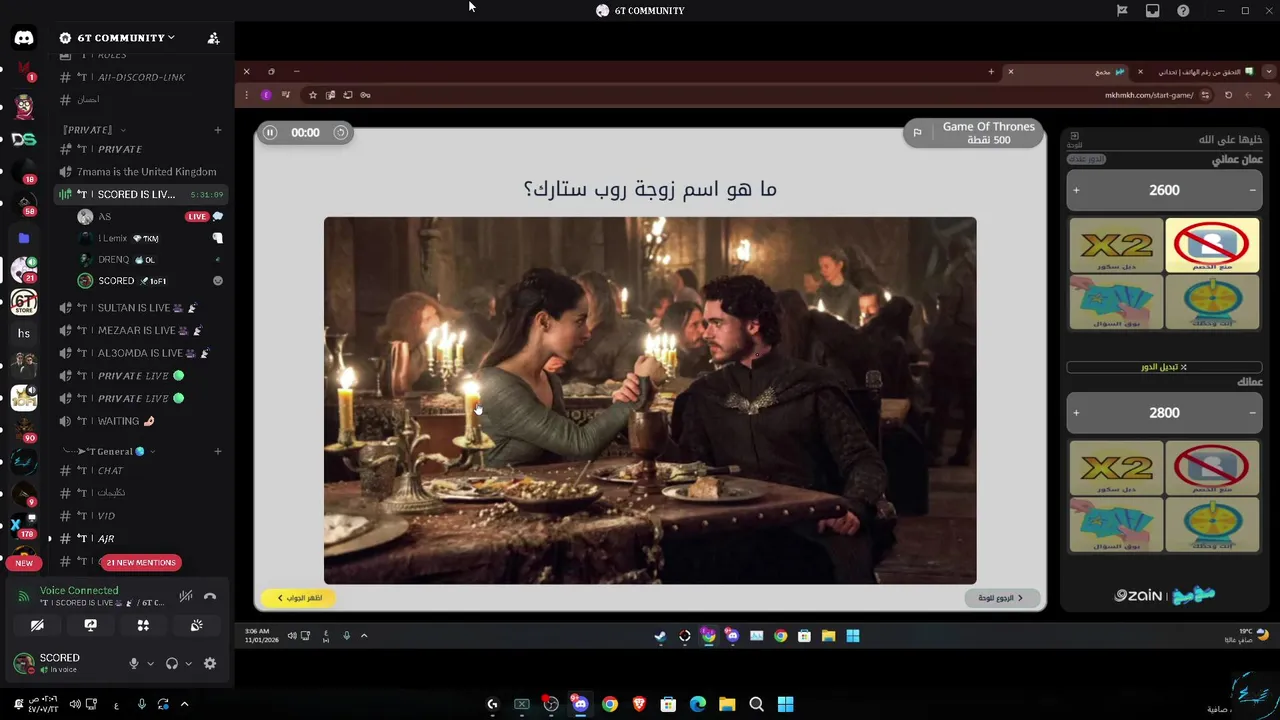This screenshot has height=720, width=1280.
Task: Open headphone output options dropdown arrow
Action: coord(188,663)
